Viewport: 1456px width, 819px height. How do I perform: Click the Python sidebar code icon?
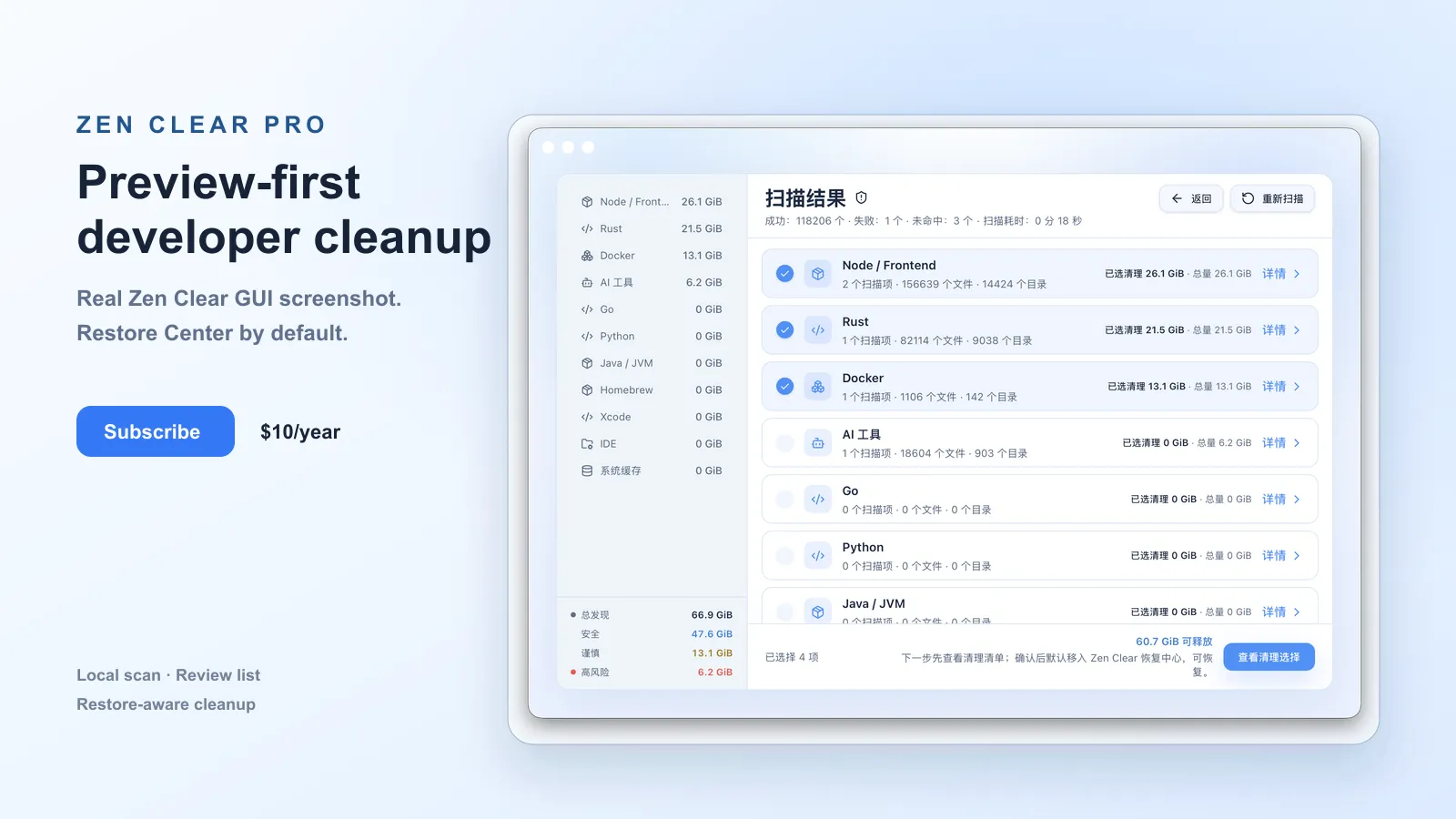[587, 337]
